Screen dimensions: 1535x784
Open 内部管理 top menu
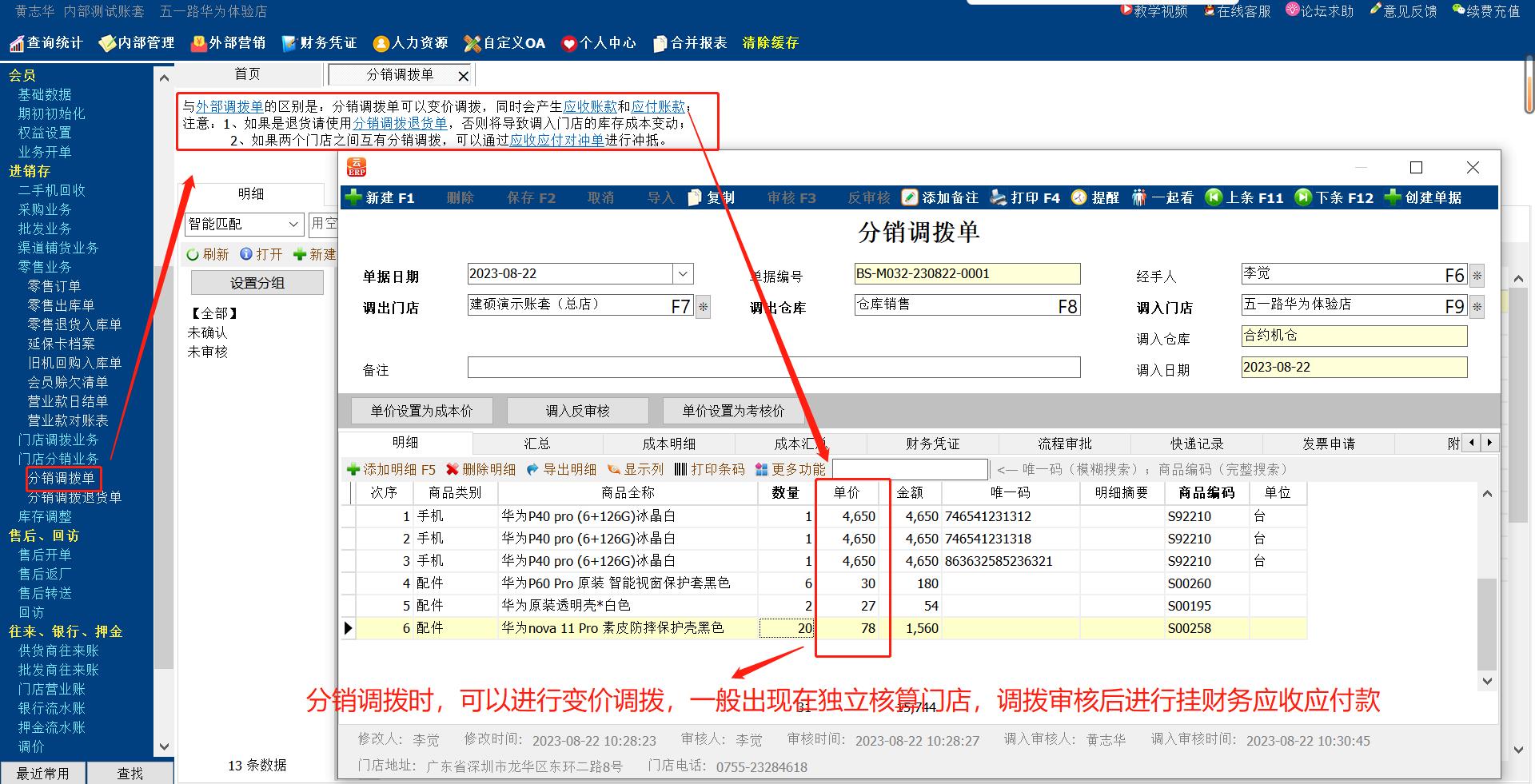137,43
